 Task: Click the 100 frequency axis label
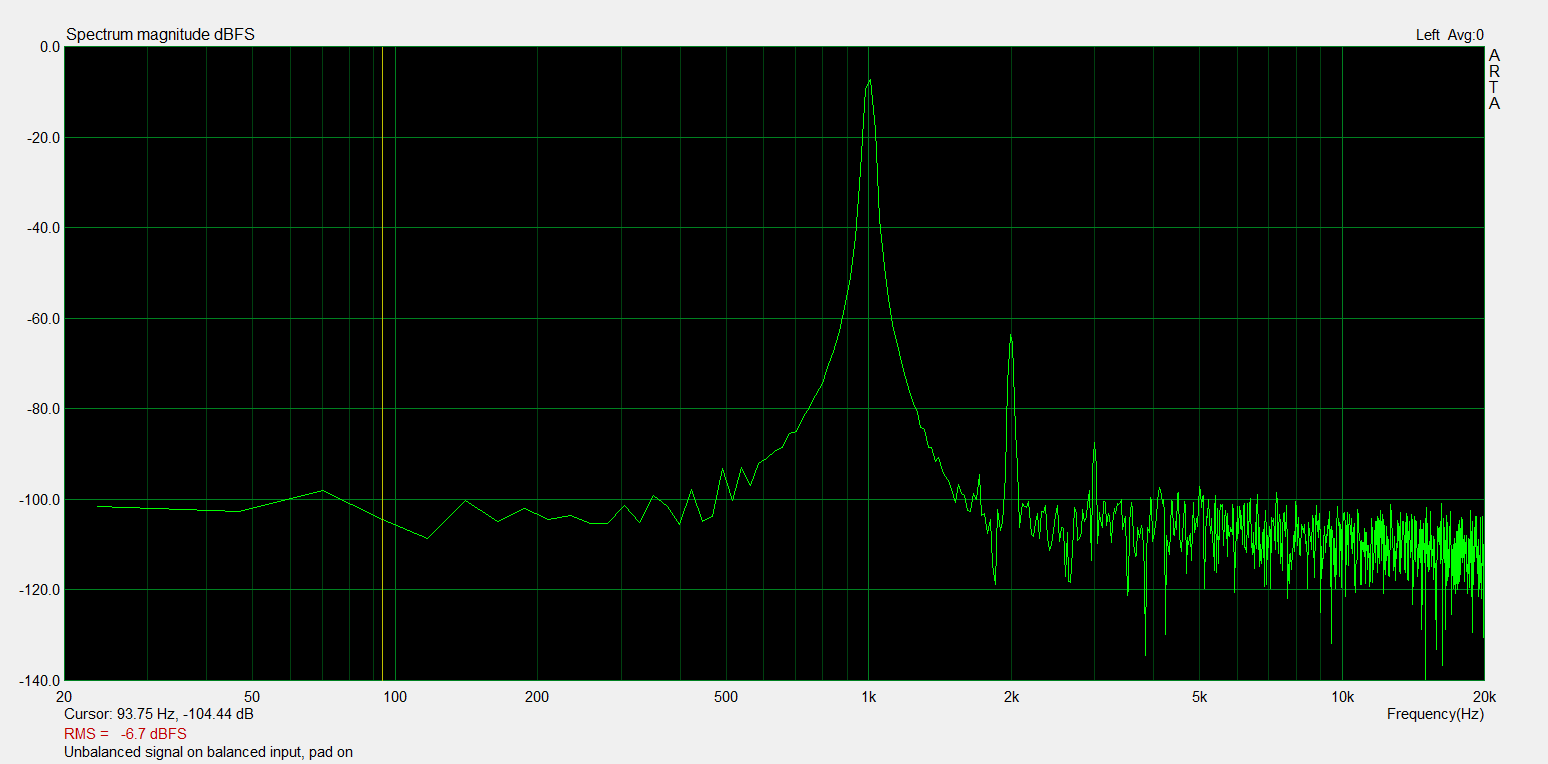tap(395, 696)
